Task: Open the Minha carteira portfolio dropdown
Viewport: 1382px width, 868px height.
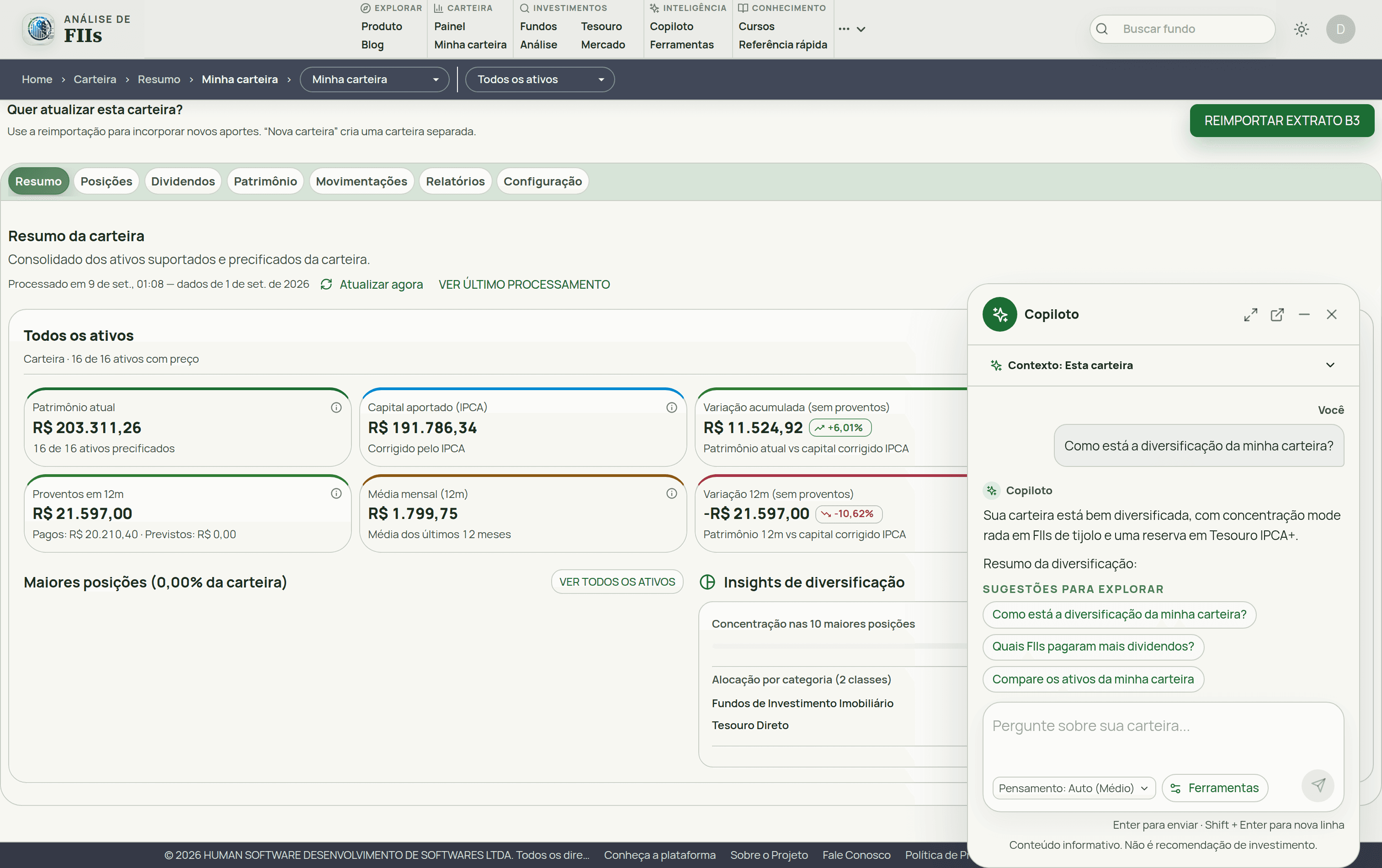Action: tap(374, 79)
